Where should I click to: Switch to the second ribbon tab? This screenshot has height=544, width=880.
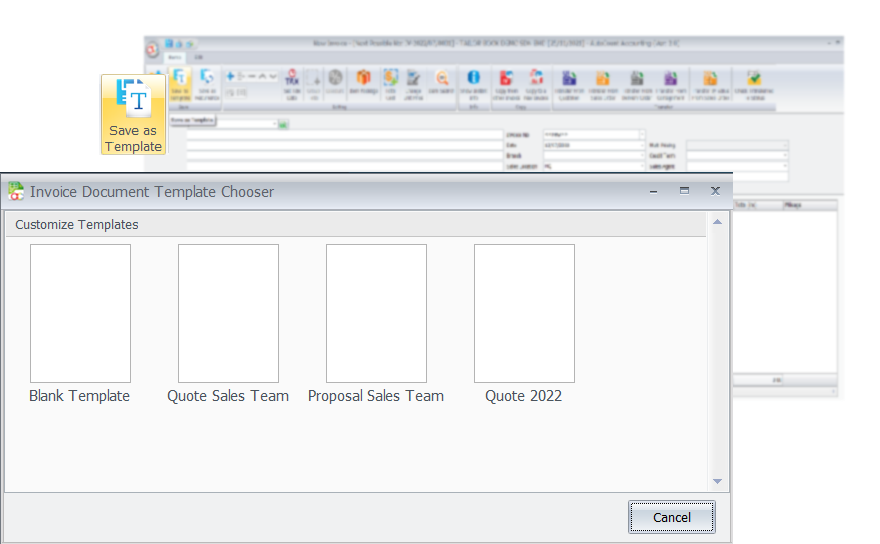[x=199, y=58]
